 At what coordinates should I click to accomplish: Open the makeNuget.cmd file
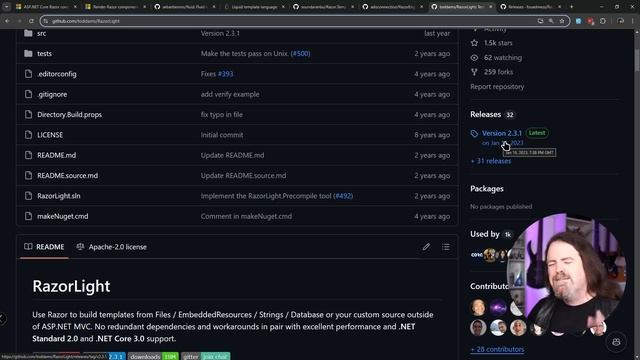[x=62, y=216]
